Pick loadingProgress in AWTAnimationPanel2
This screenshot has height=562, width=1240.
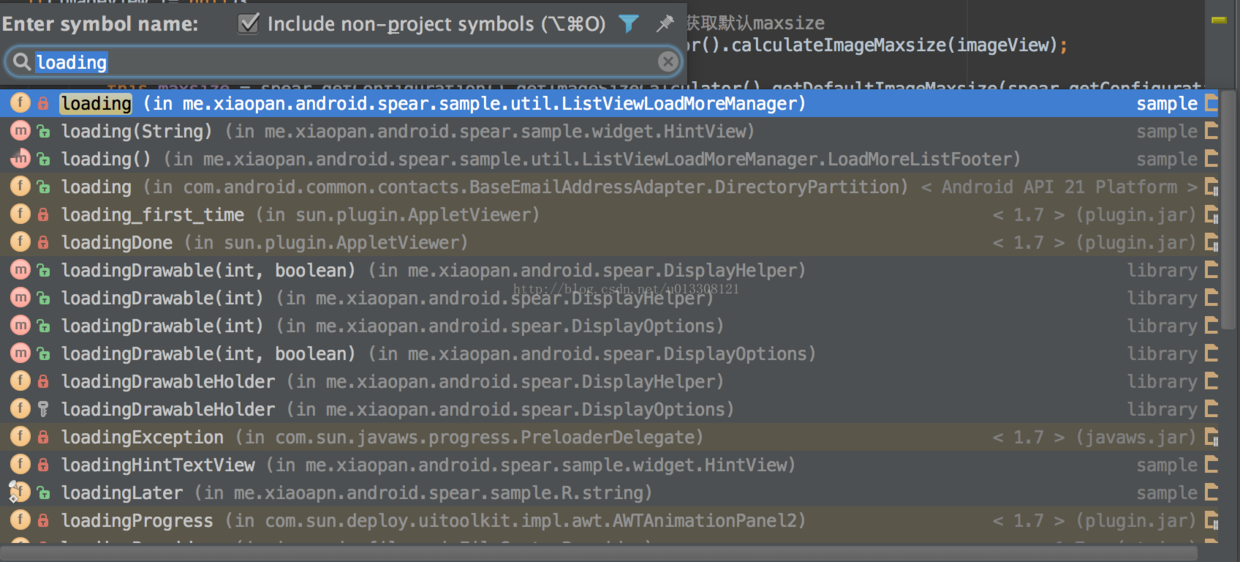coord(610,521)
